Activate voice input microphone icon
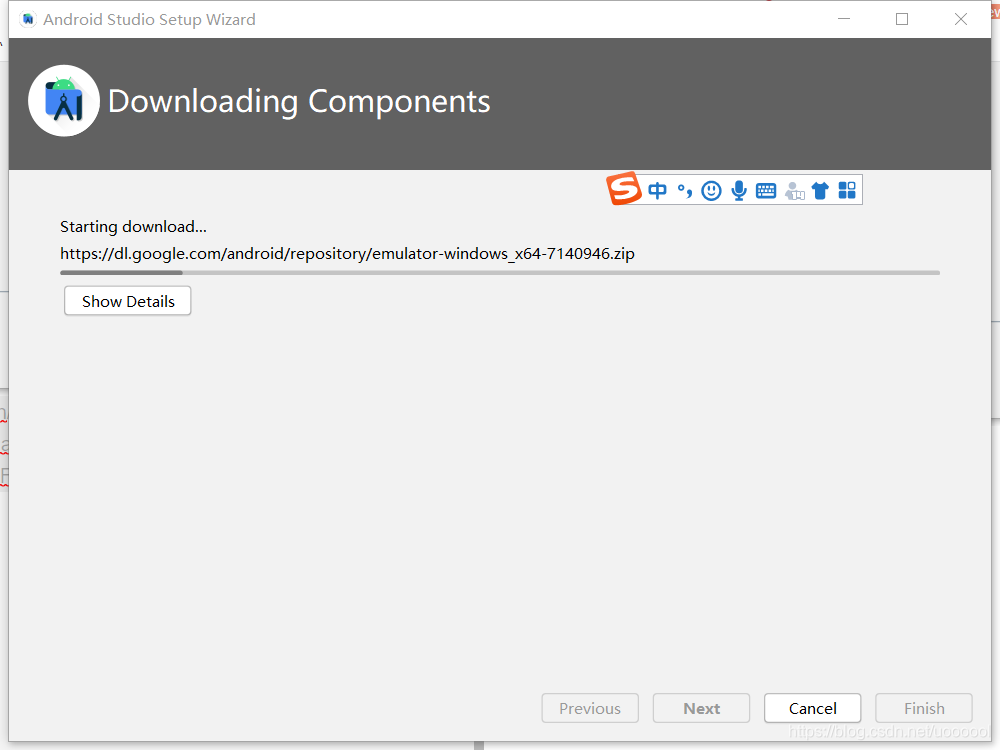 point(739,190)
